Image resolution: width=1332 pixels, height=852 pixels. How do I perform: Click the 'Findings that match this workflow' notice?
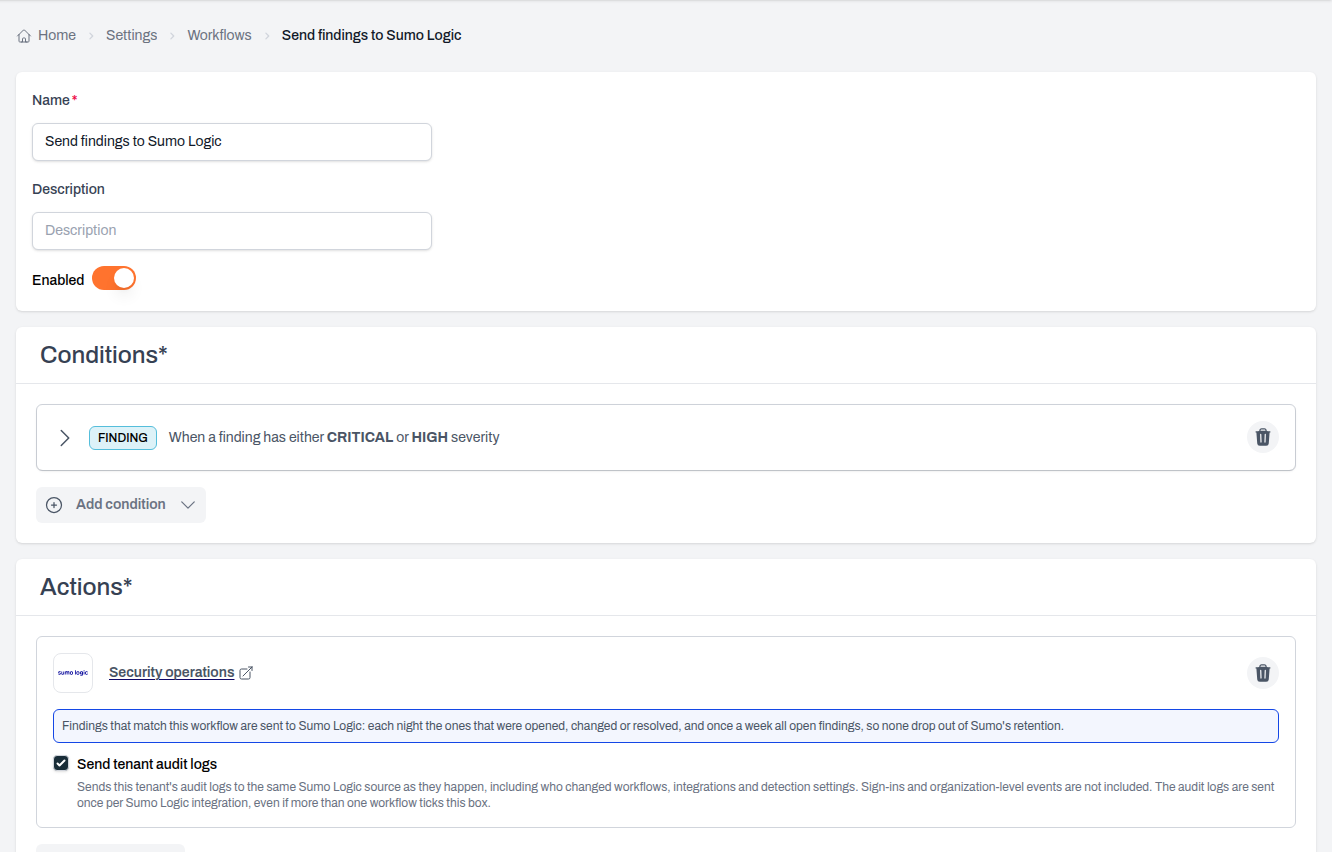coord(666,726)
